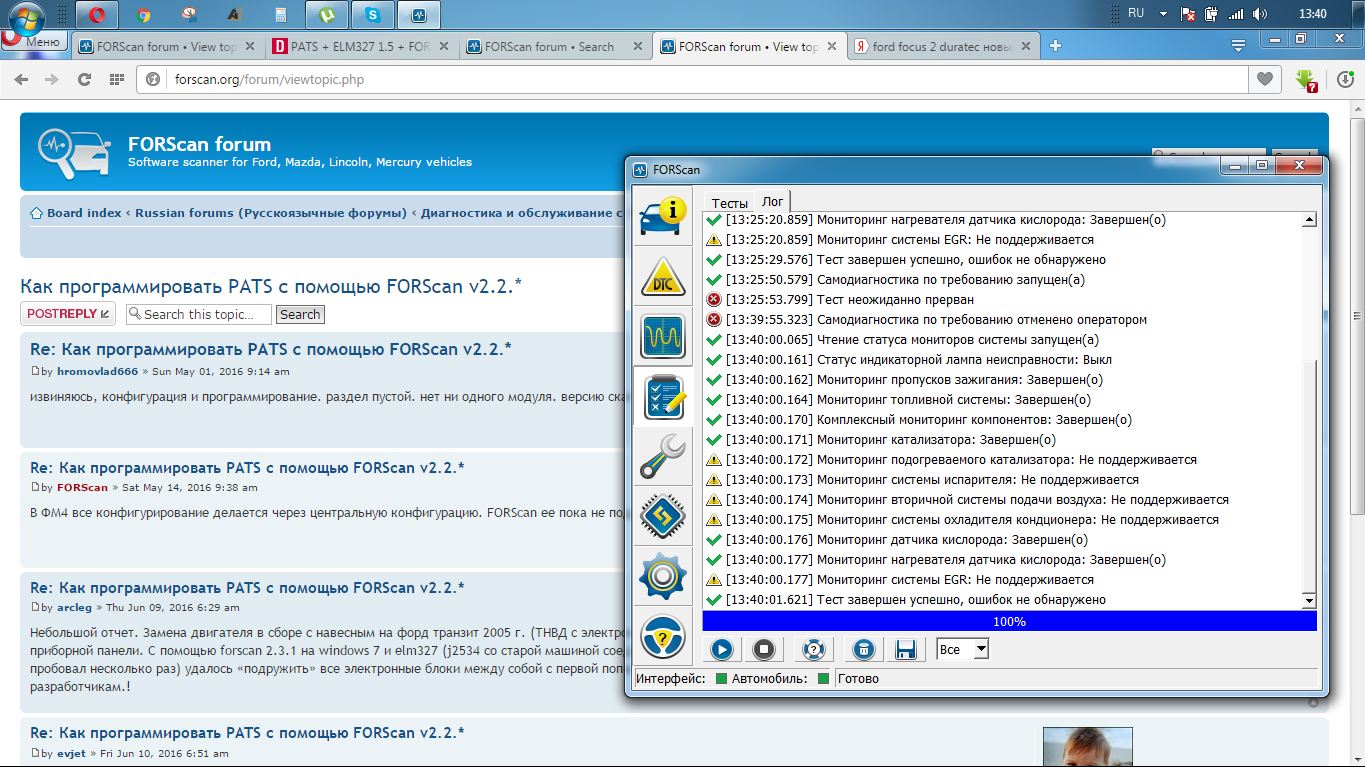Click the log panel vertical scrollbar
The height and width of the screenshot is (767, 1365).
click(1310, 400)
